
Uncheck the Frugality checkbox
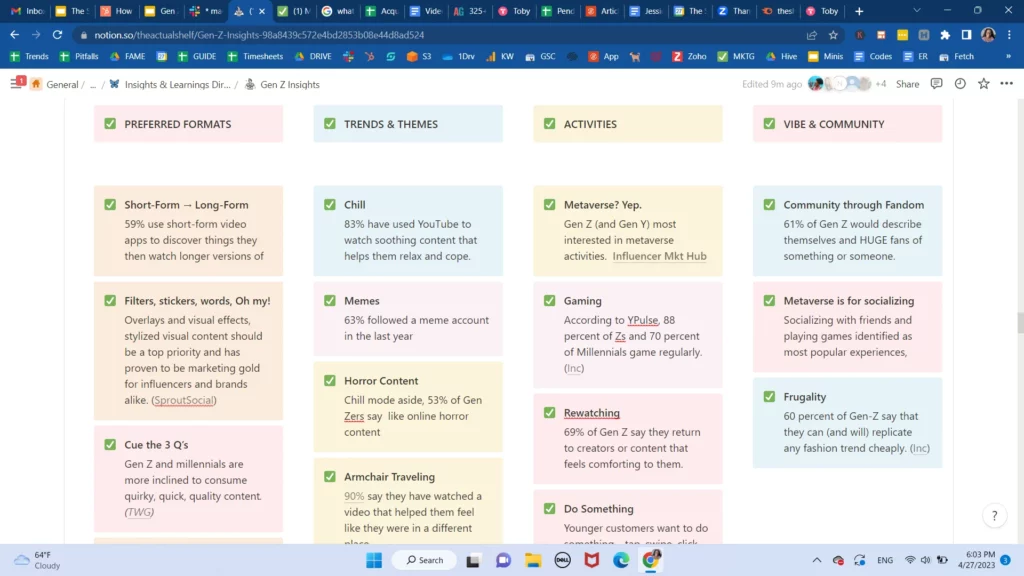[x=769, y=397]
